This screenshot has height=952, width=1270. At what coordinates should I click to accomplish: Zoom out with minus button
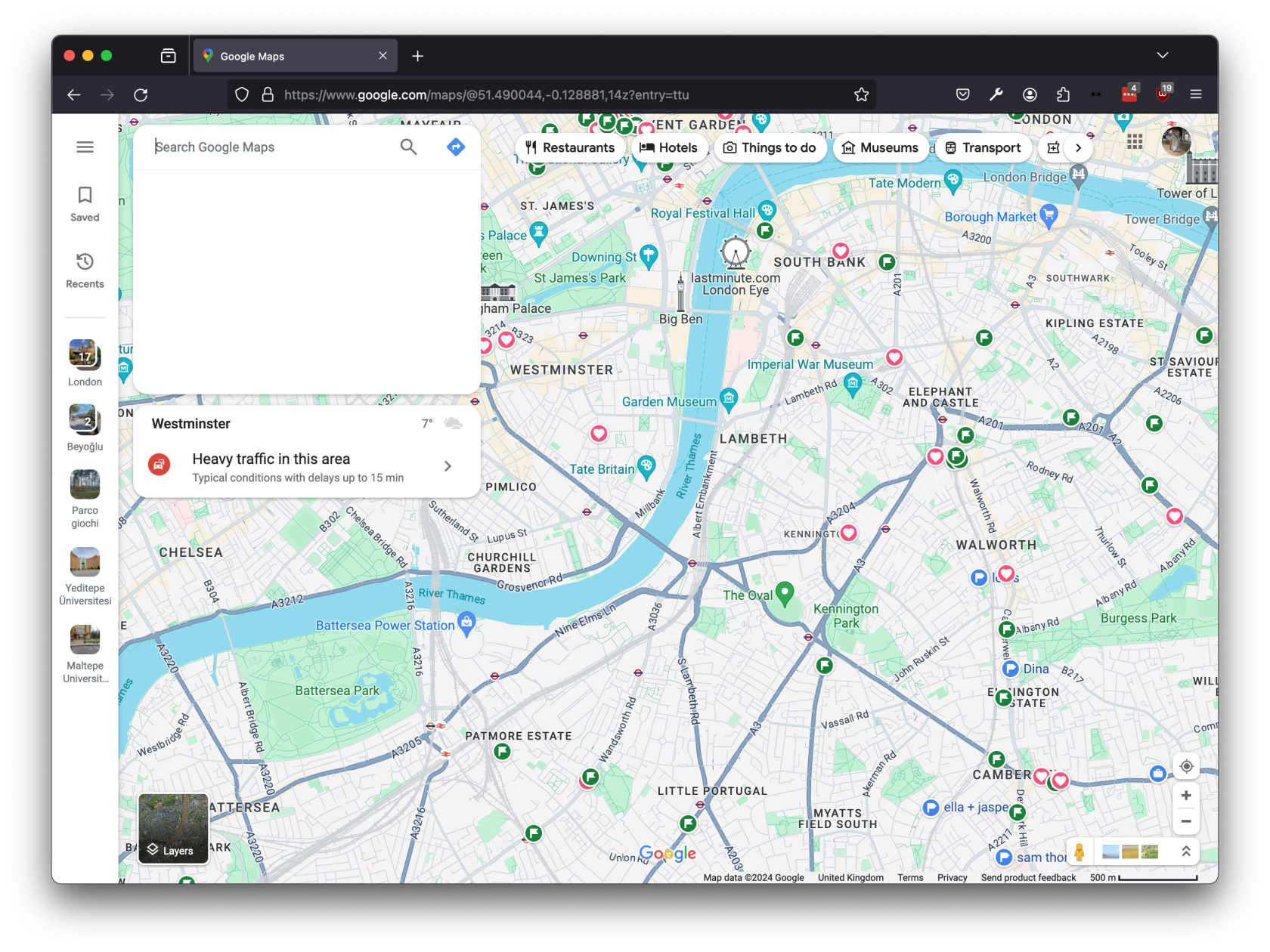(1186, 821)
